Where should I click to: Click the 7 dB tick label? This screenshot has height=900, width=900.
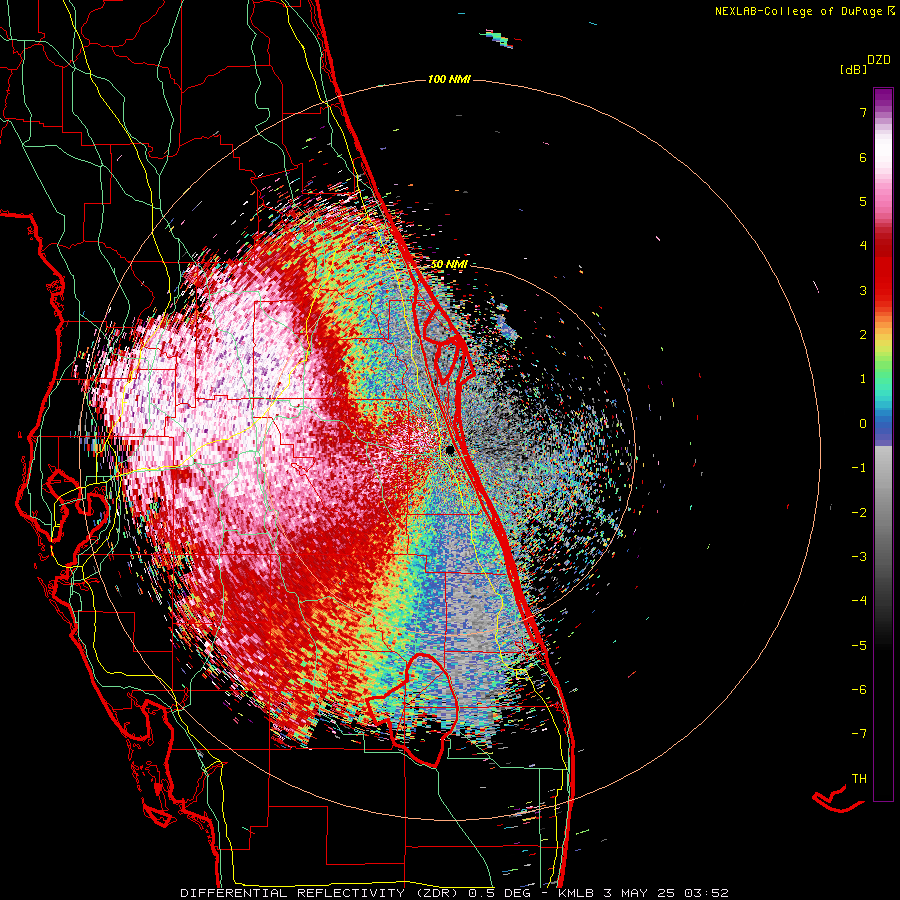point(863,112)
